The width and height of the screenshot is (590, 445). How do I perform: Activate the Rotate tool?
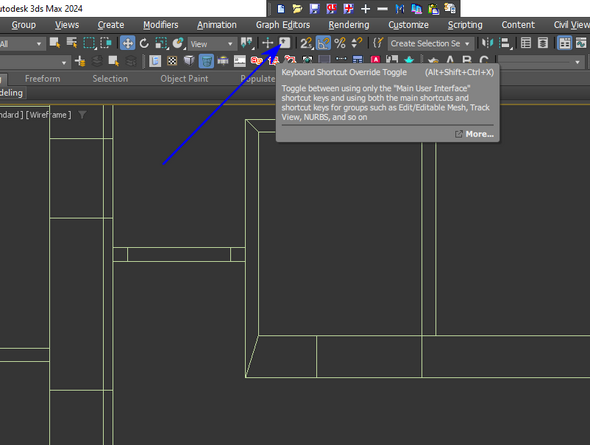tap(144, 43)
